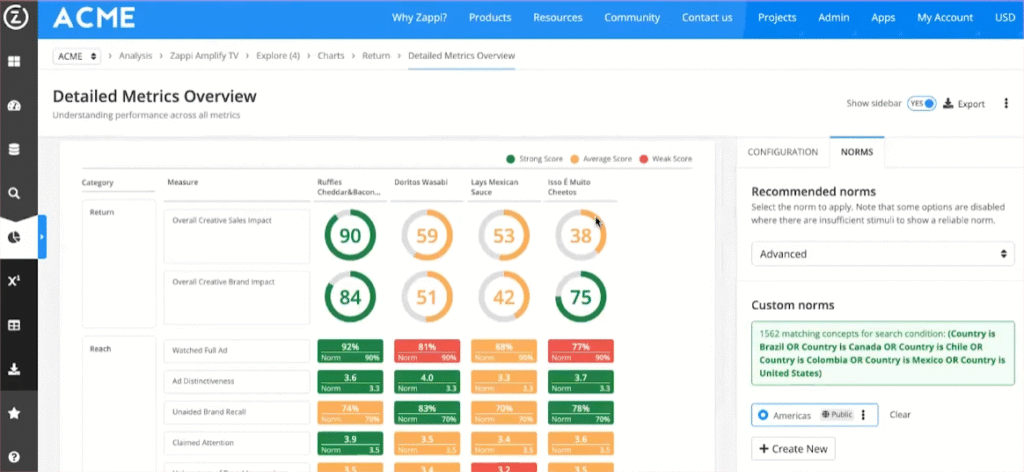
Task: Toggle the Show sidebar switch
Action: (x=921, y=103)
